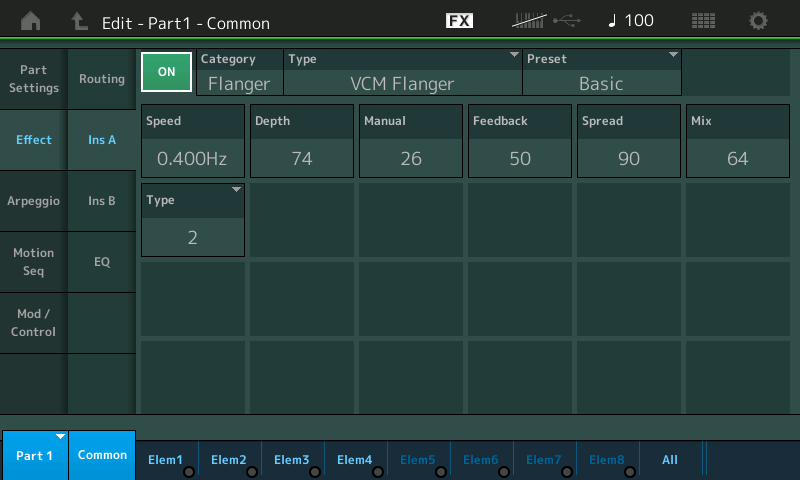The image size is (800, 480).
Task: Go to the Home screen icon
Action: tap(31, 21)
